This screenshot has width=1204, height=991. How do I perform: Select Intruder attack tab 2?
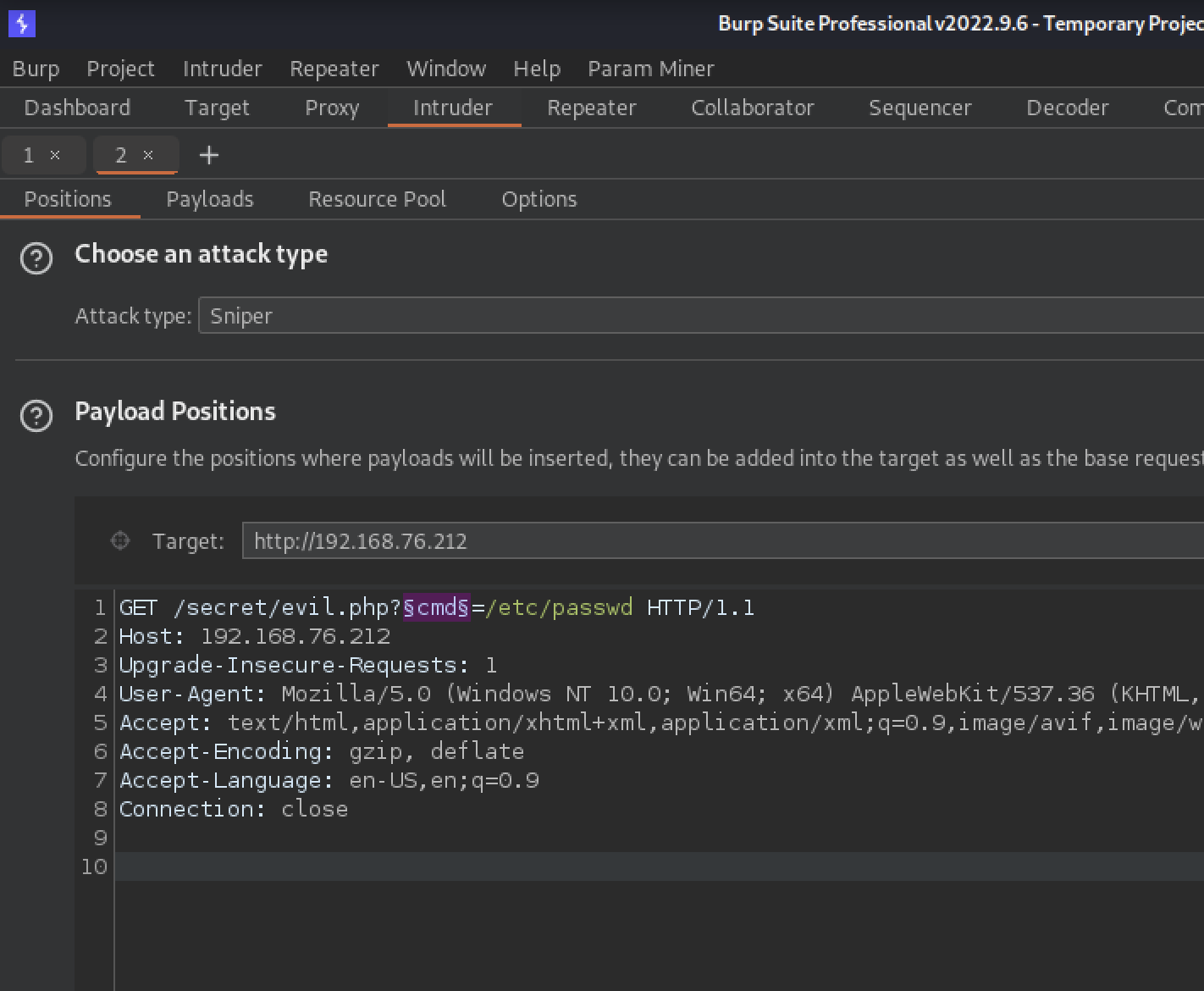[121, 155]
